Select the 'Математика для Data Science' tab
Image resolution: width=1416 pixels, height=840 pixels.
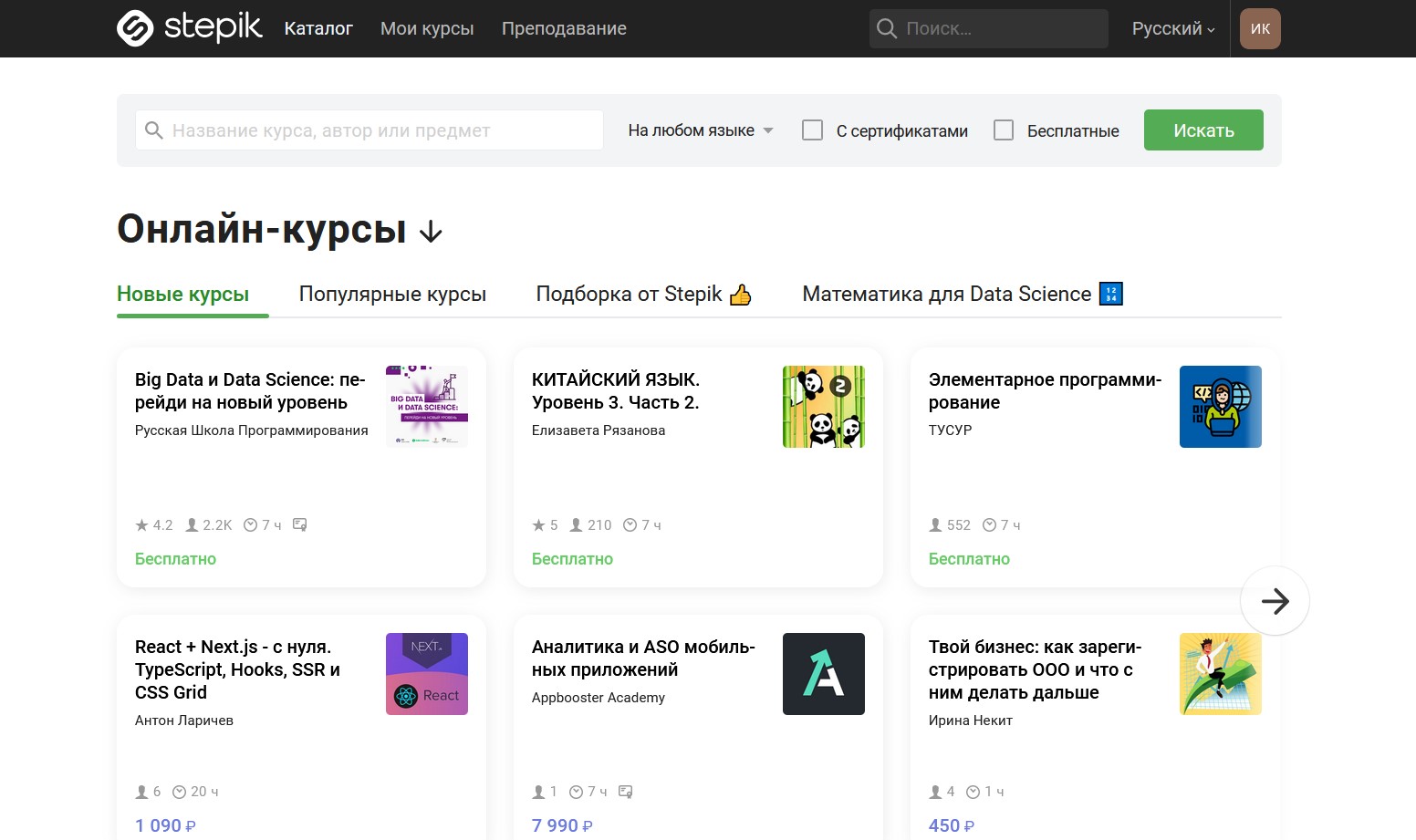962,294
